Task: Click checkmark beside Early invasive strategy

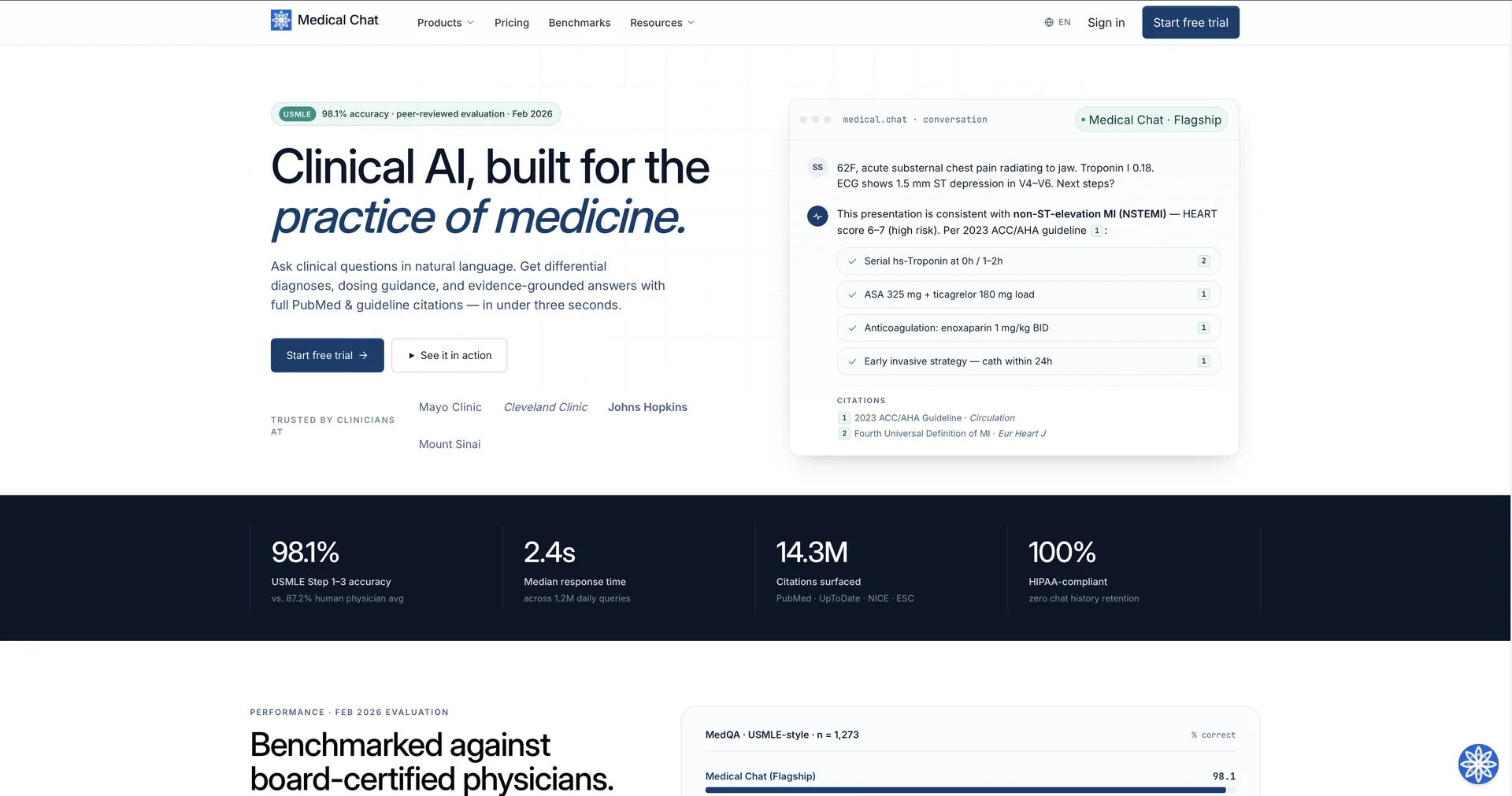Action: [852, 361]
